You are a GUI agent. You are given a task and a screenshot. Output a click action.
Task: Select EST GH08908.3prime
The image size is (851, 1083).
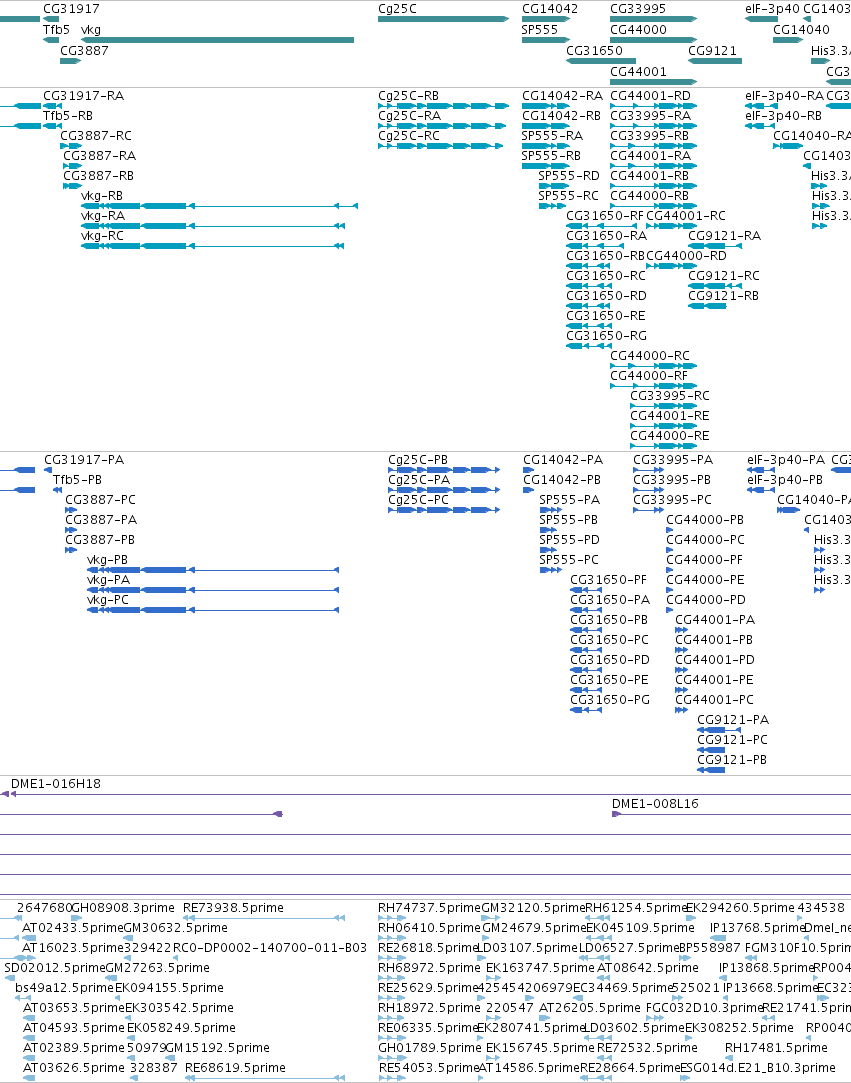pos(124,908)
